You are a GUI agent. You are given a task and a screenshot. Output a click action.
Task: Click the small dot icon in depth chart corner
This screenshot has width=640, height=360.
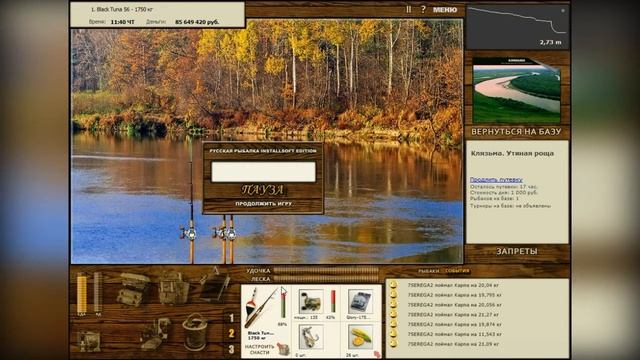[x=562, y=11]
